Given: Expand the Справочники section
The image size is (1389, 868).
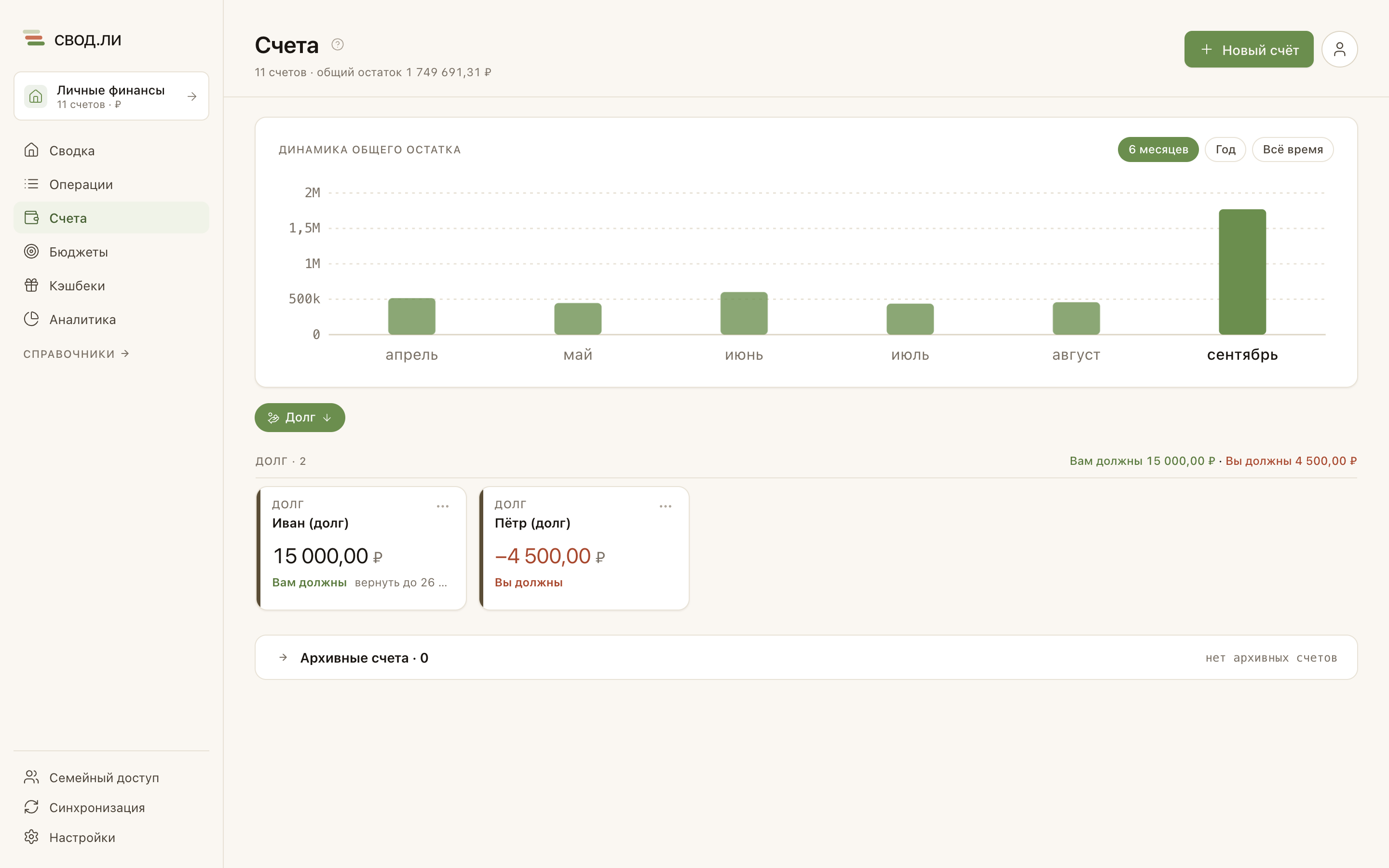Looking at the screenshot, I should [76, 353].
